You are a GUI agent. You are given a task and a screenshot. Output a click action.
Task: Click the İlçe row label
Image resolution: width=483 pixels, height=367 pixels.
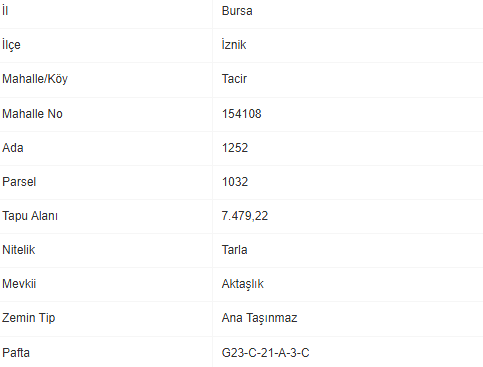(x=11, y=45)
